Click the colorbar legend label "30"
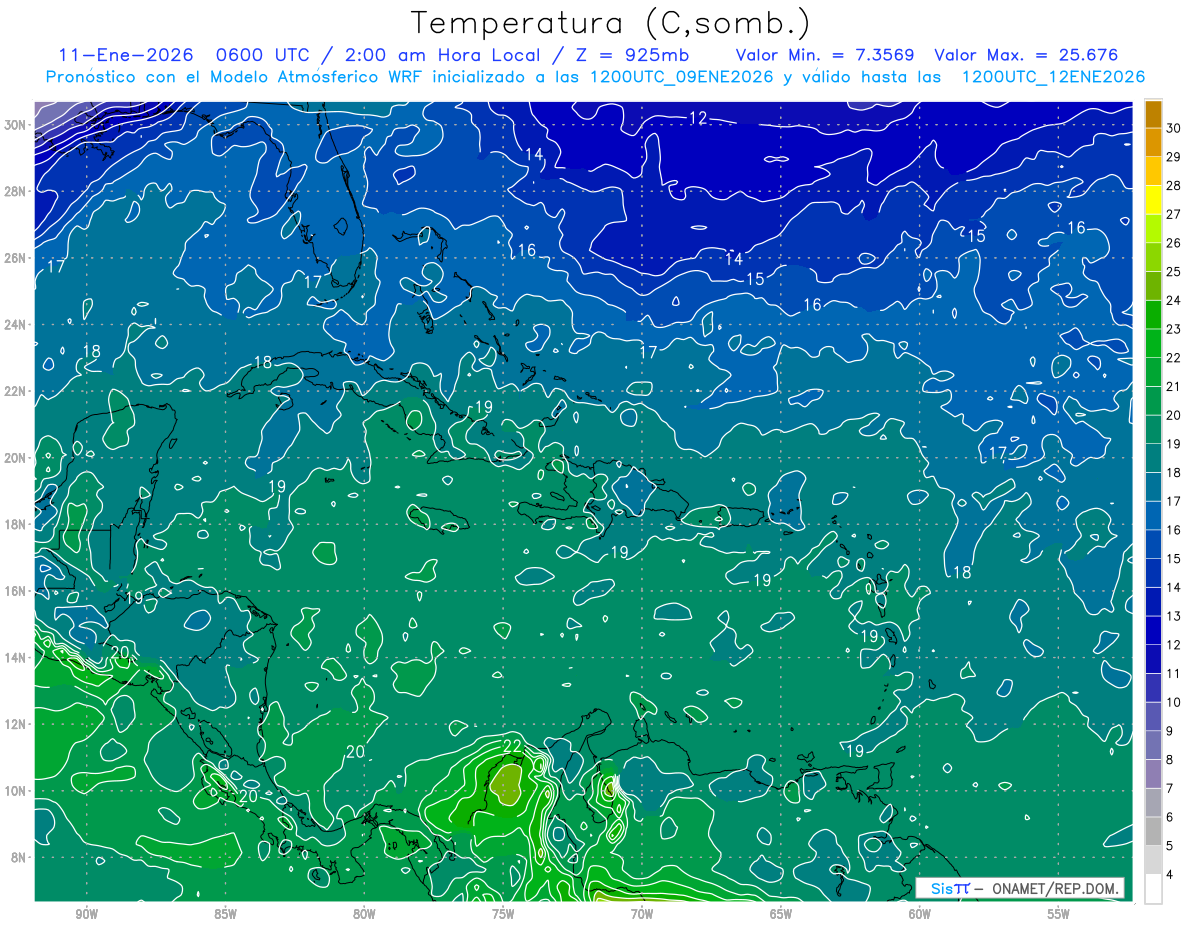Viewport: 1200px width, 927px height. pos(1174,128)
